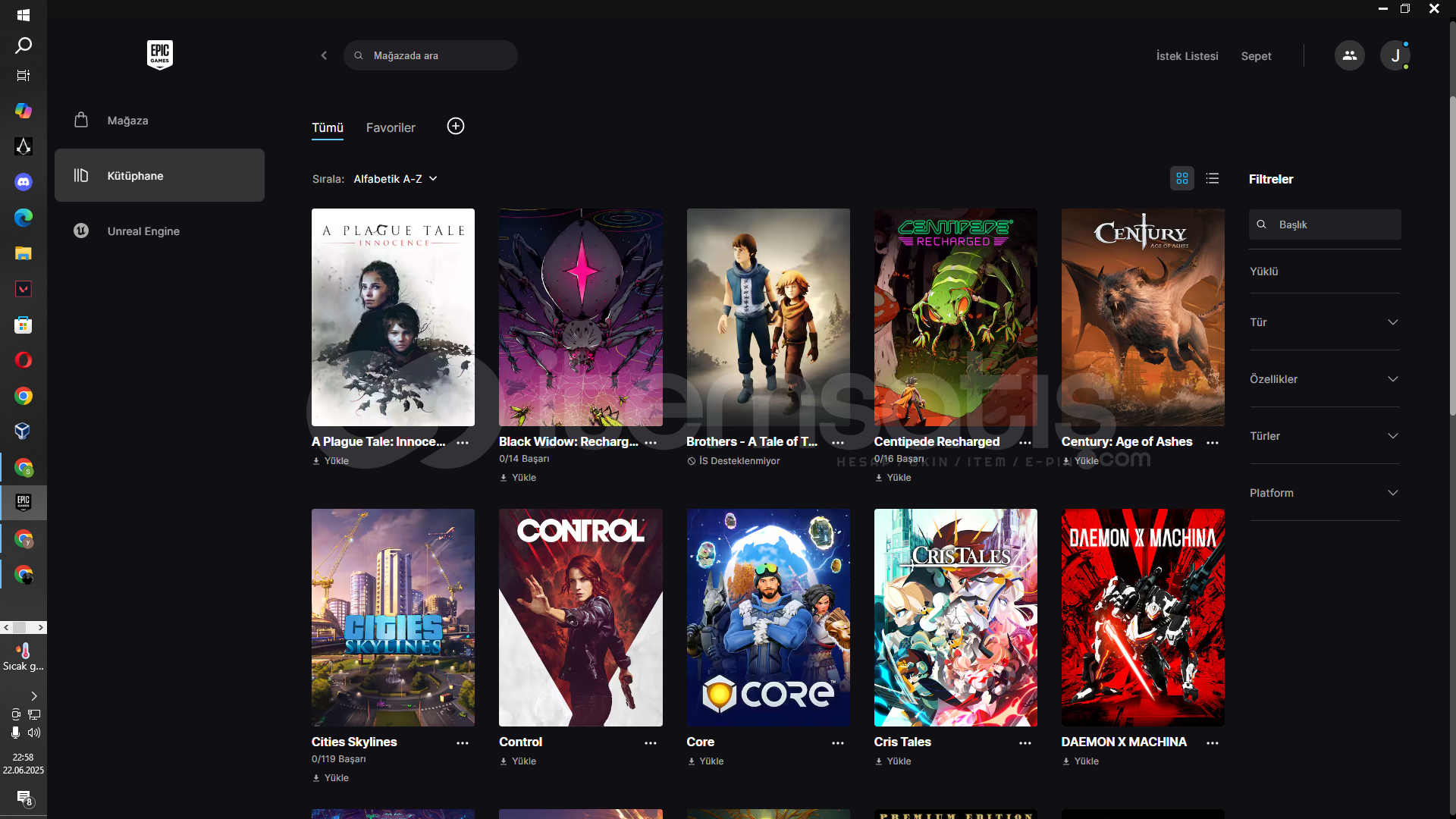Open more options for DAEMON X MACHINA
Viewport: 1456px width, 819px height.
(x=1213, y=743)
